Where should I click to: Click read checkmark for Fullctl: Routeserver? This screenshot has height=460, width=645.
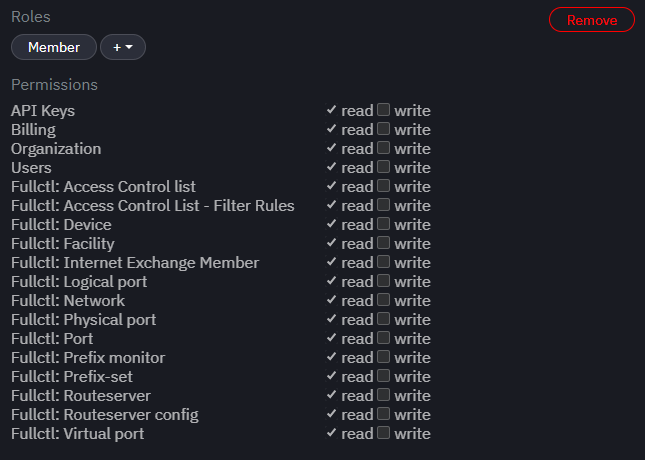[x=331, y=395]
